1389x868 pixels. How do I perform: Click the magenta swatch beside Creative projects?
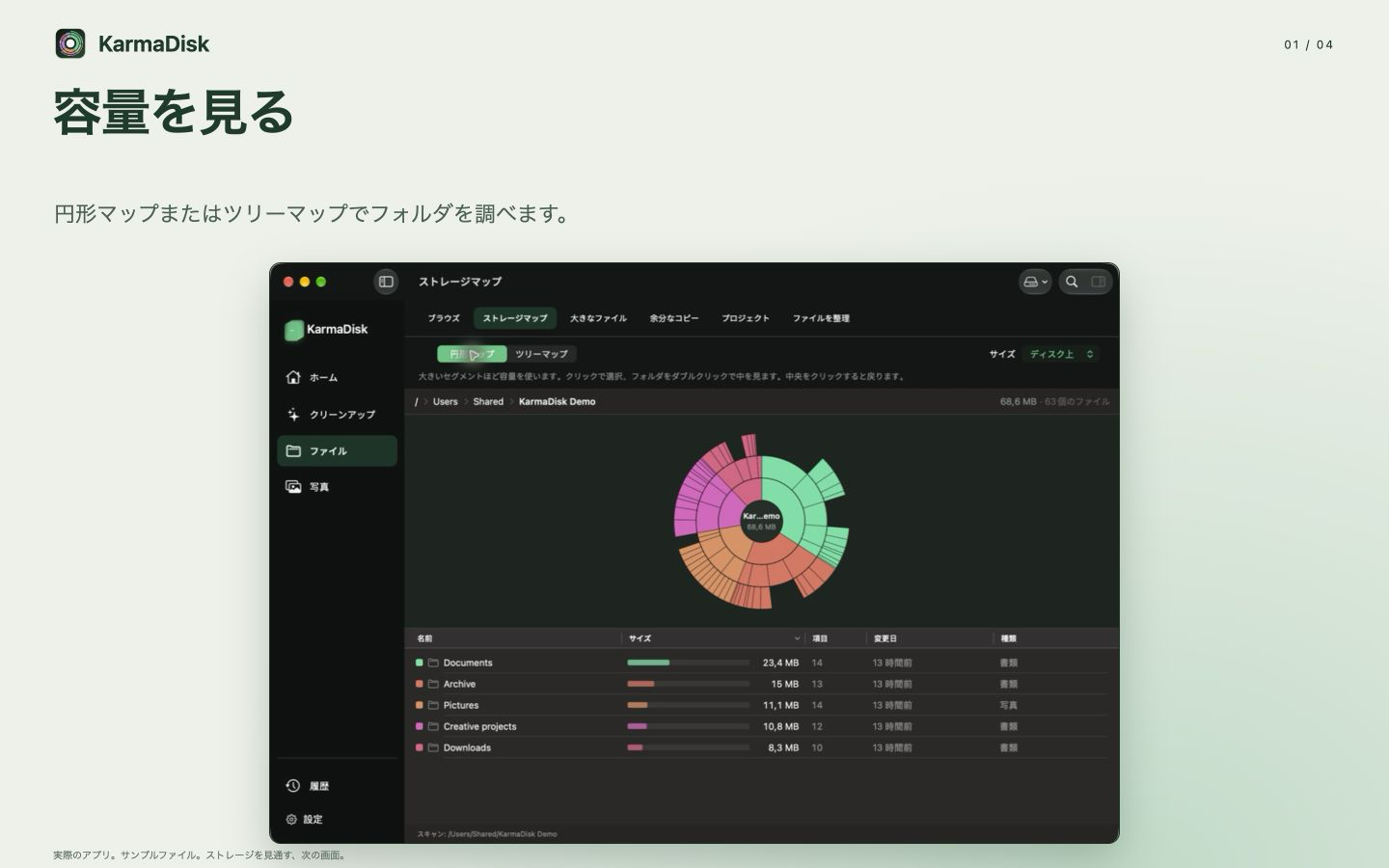pos(420,726)
